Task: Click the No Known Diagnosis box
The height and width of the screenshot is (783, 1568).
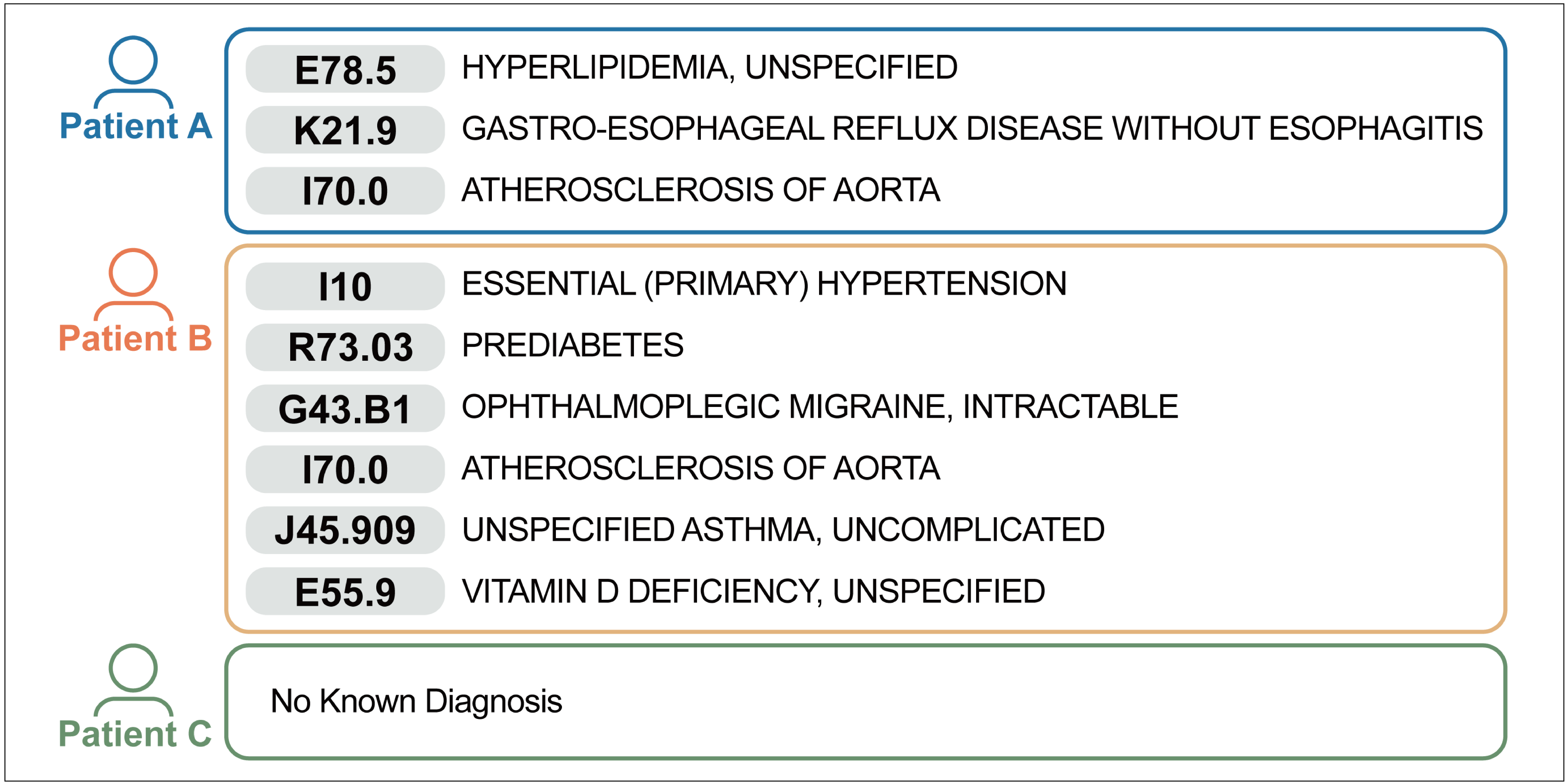Action: coord(866,701)
